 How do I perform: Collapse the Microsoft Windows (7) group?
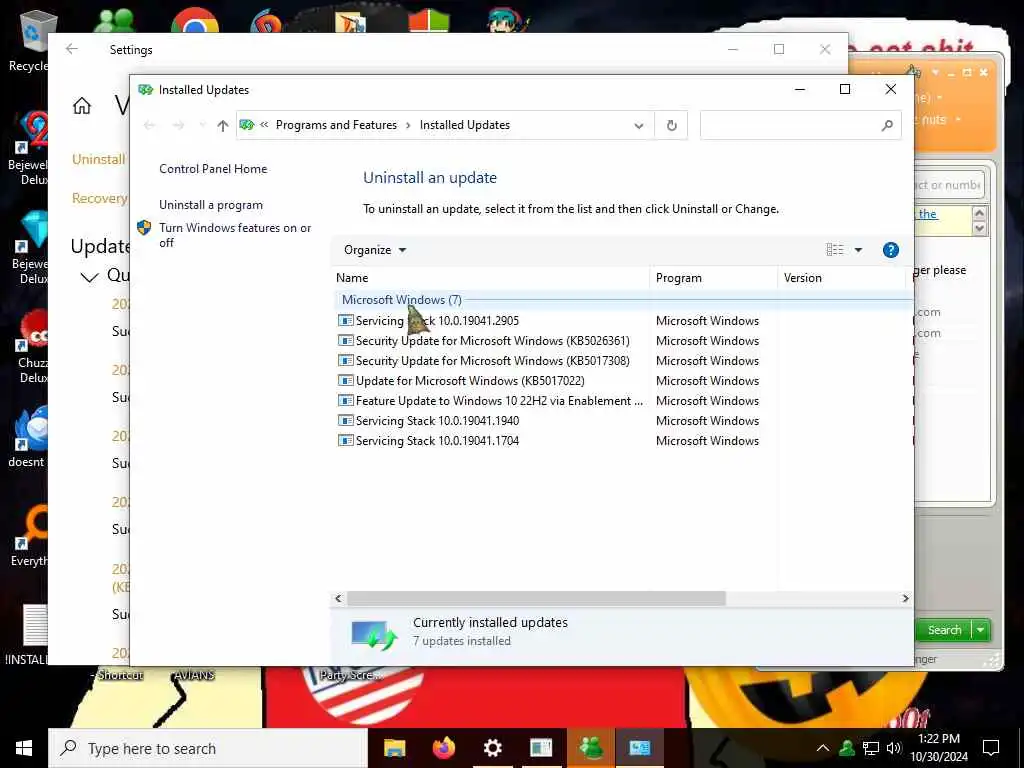(x=402, y=300)
